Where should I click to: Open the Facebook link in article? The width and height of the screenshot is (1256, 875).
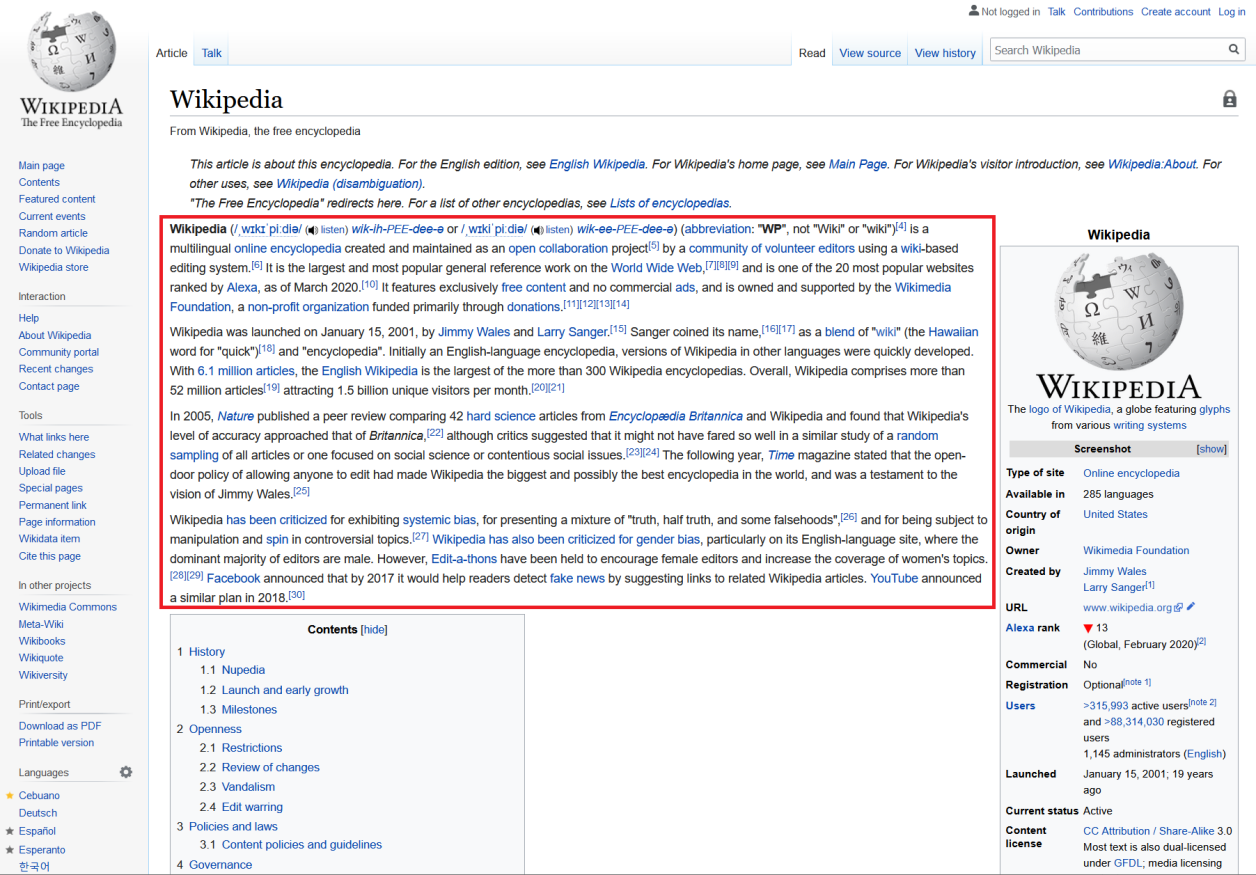coord(233,579)
